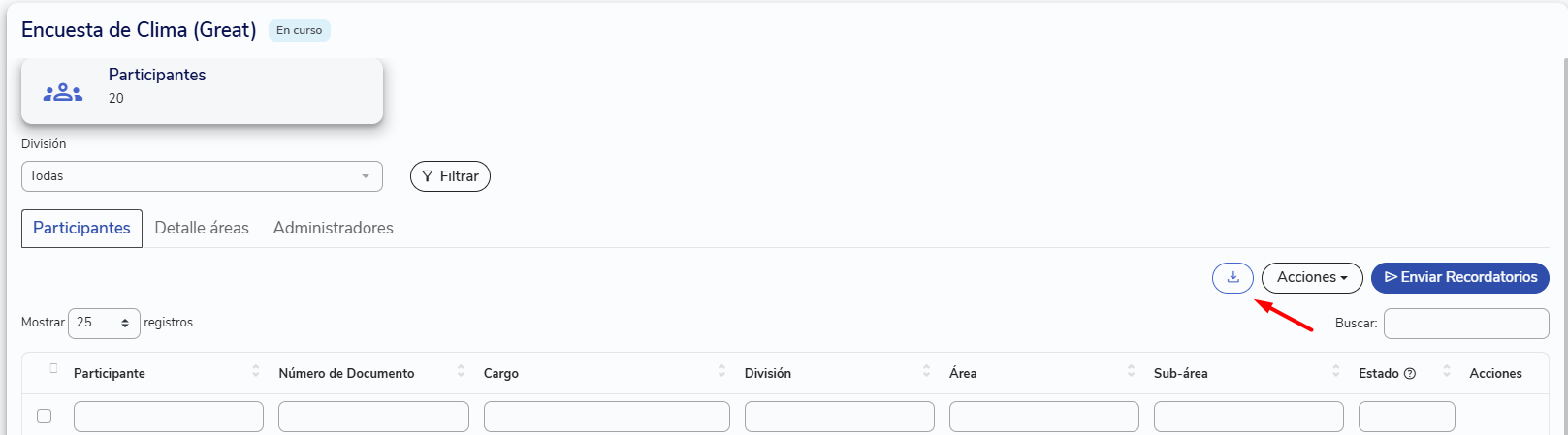Screen dimensions: 1568x435
Task: Sort by Participante column arrows
Action: pyautogui.click(x=256, y=371)
